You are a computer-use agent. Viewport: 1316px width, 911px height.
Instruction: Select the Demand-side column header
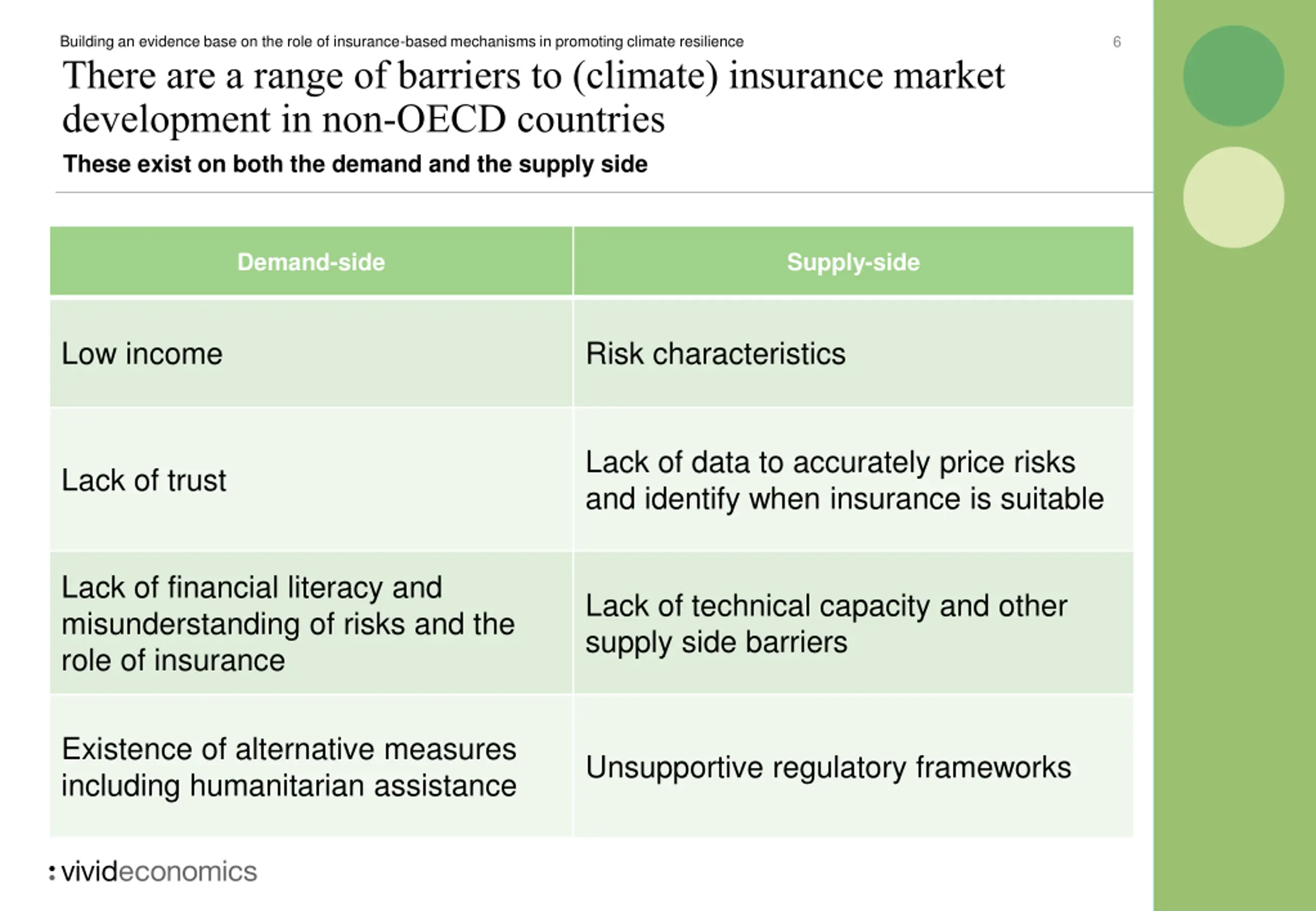coord(311,261)
